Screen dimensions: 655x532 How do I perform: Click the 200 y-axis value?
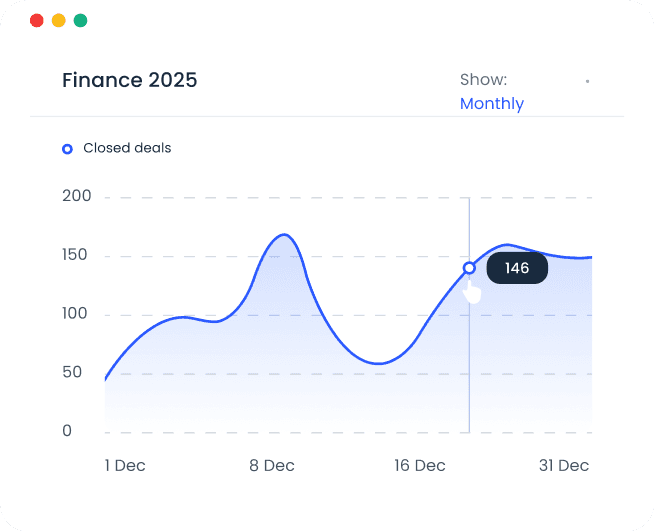pyautogui.click(x=77, y=197)
